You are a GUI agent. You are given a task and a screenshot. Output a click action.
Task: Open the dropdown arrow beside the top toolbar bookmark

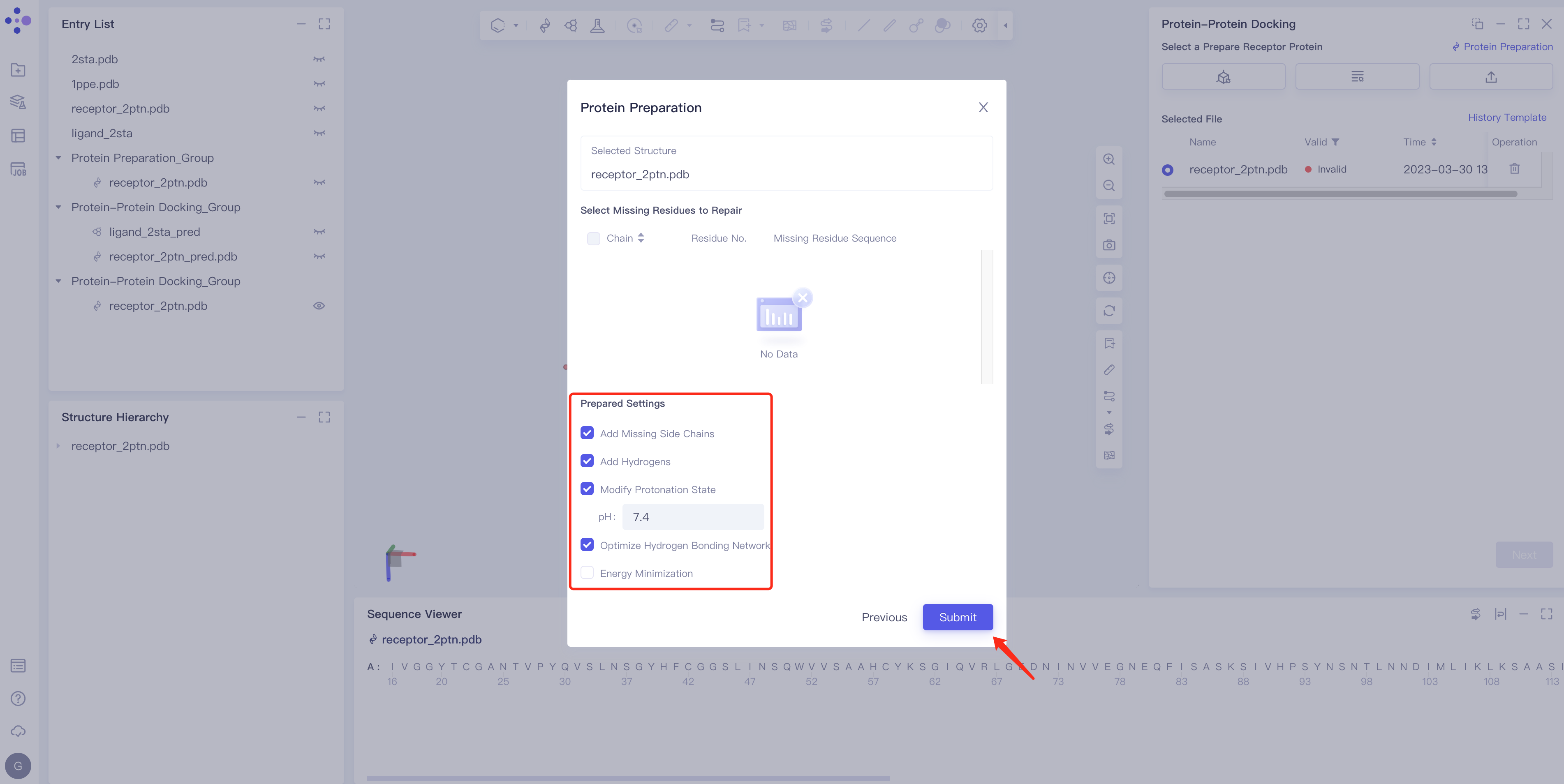[x=761, y=25]
